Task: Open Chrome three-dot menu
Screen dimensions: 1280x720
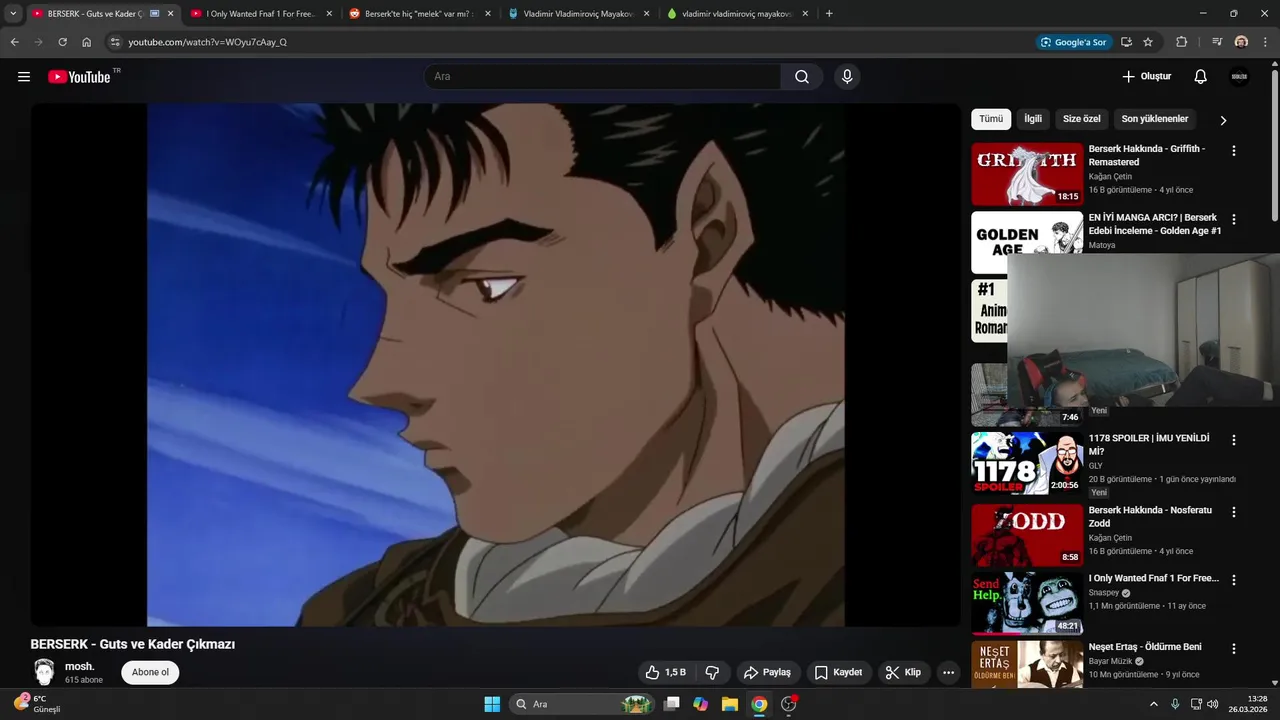Action: [1266, 42]
